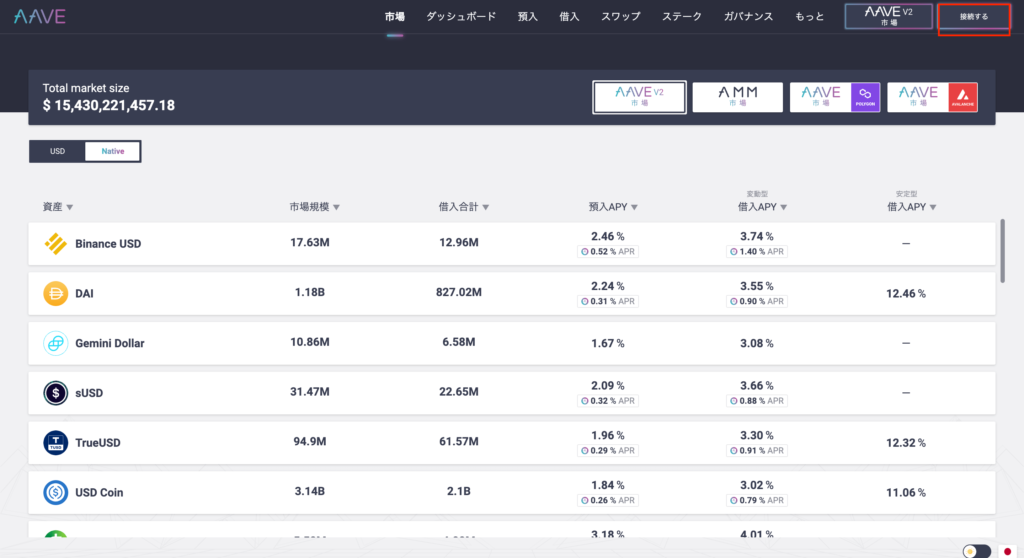
Task: Open the AAVE V2 市場 selector in header
Action: 888,16
